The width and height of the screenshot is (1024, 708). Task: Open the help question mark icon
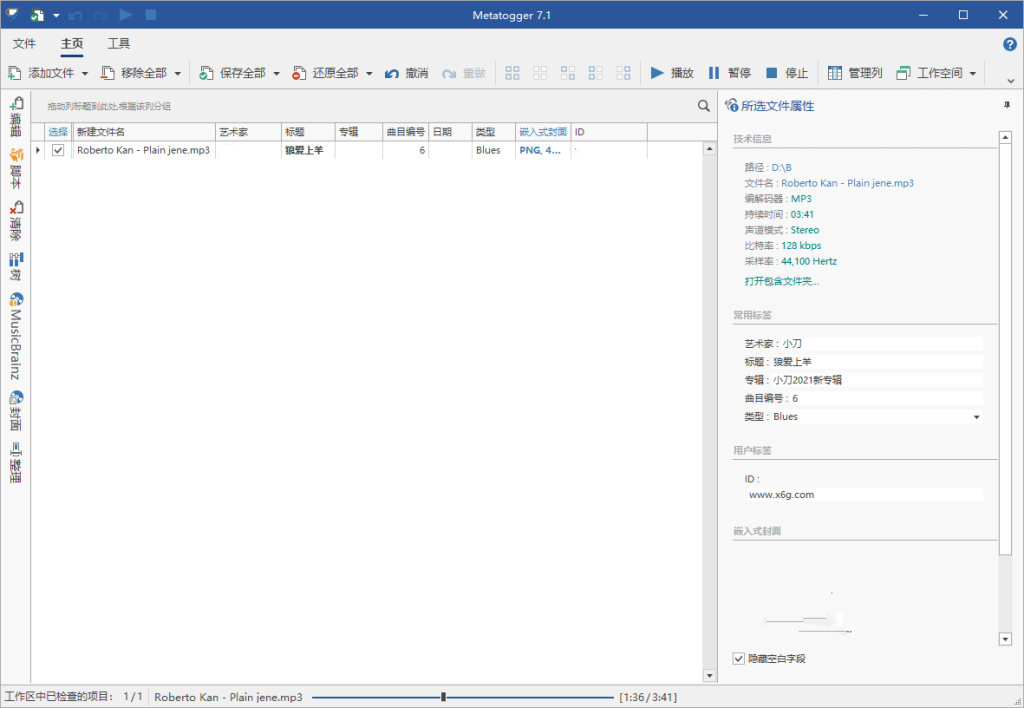(1009, 44)
